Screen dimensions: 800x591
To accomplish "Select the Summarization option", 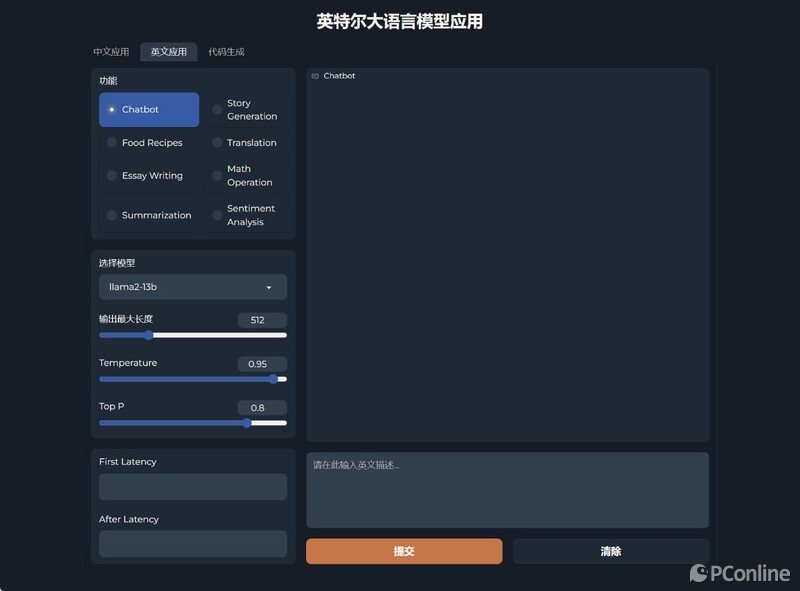I will coord(148,215).
